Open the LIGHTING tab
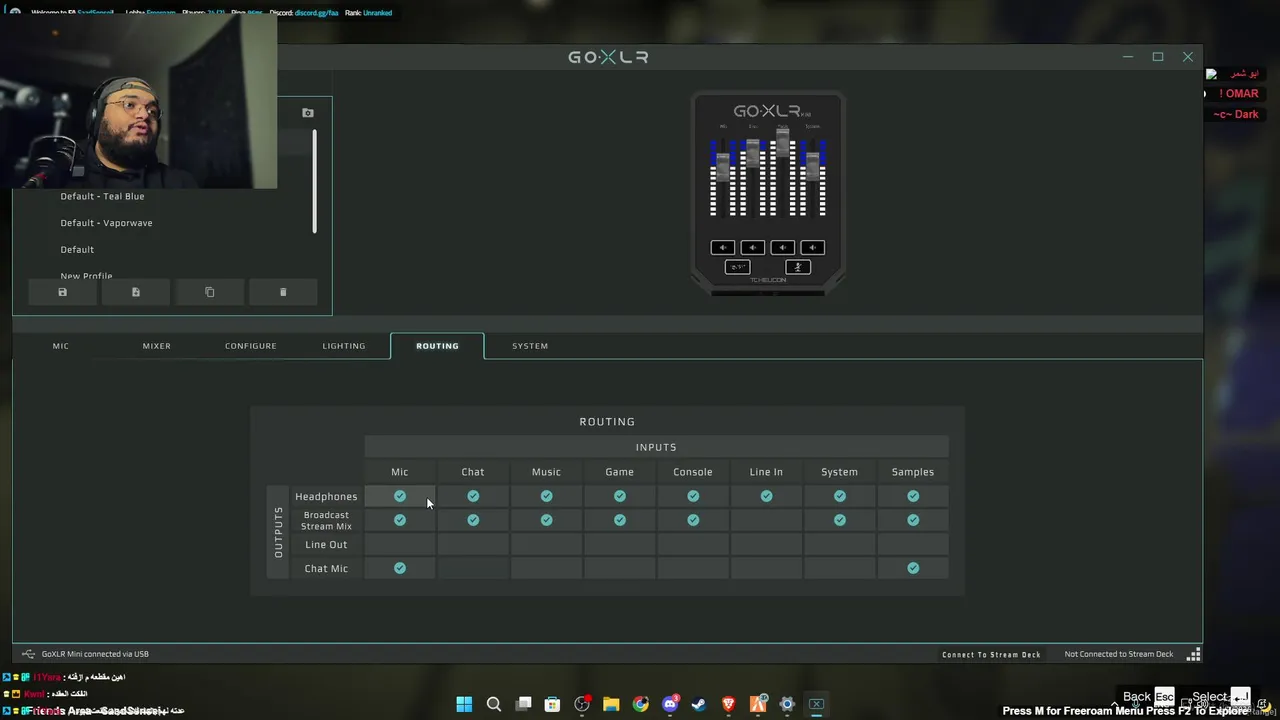The image size is (1280, 720). 344,346
